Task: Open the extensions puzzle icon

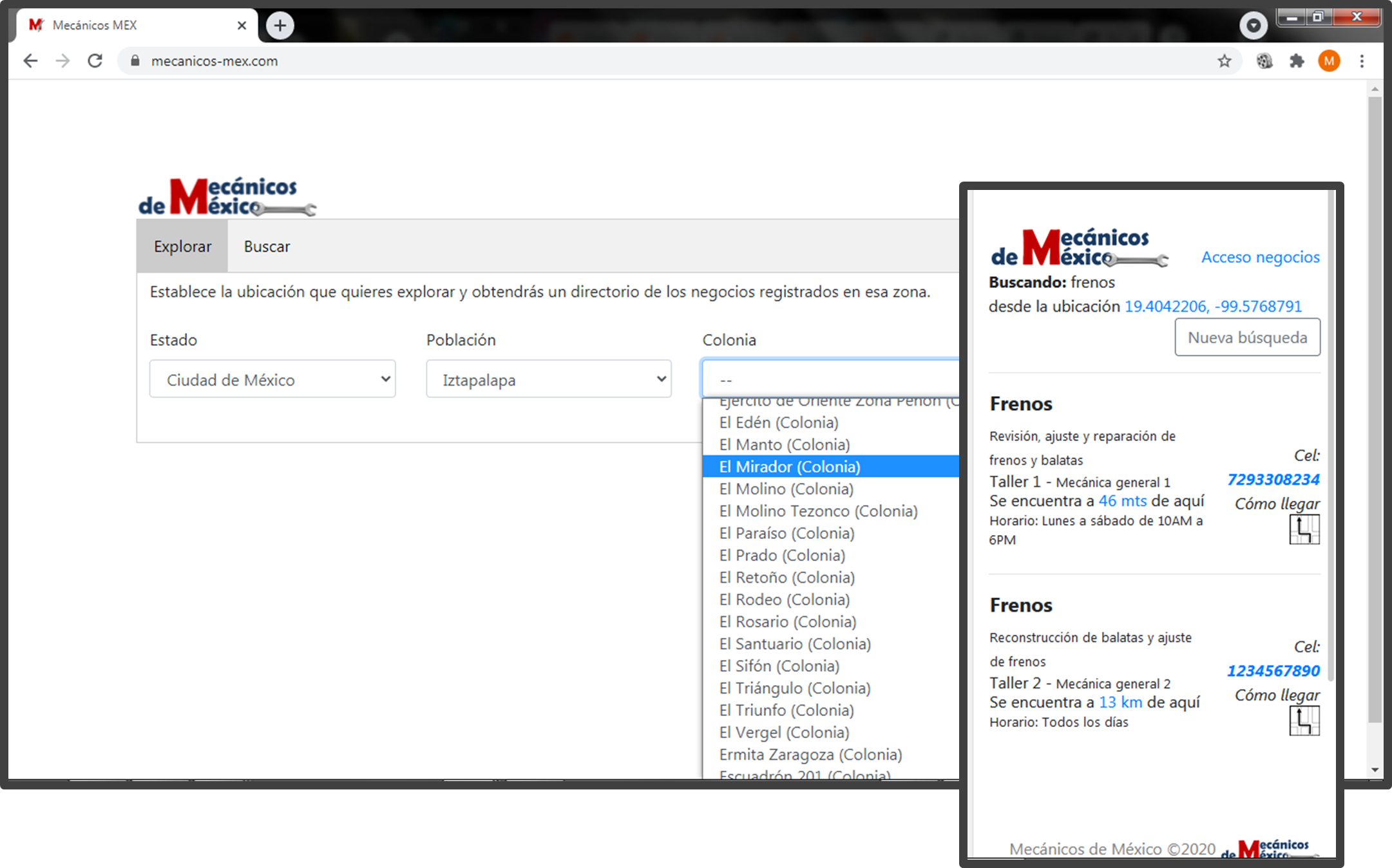Action: coord(1296,61)
